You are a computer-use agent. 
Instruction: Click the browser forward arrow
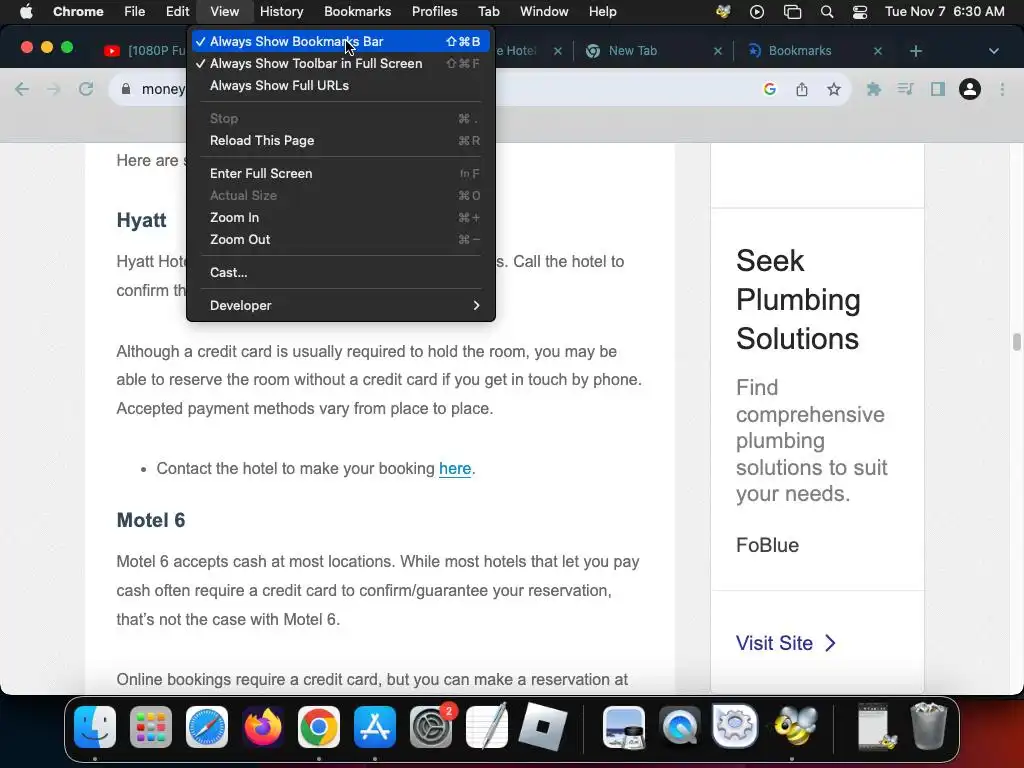click(54, 89)
